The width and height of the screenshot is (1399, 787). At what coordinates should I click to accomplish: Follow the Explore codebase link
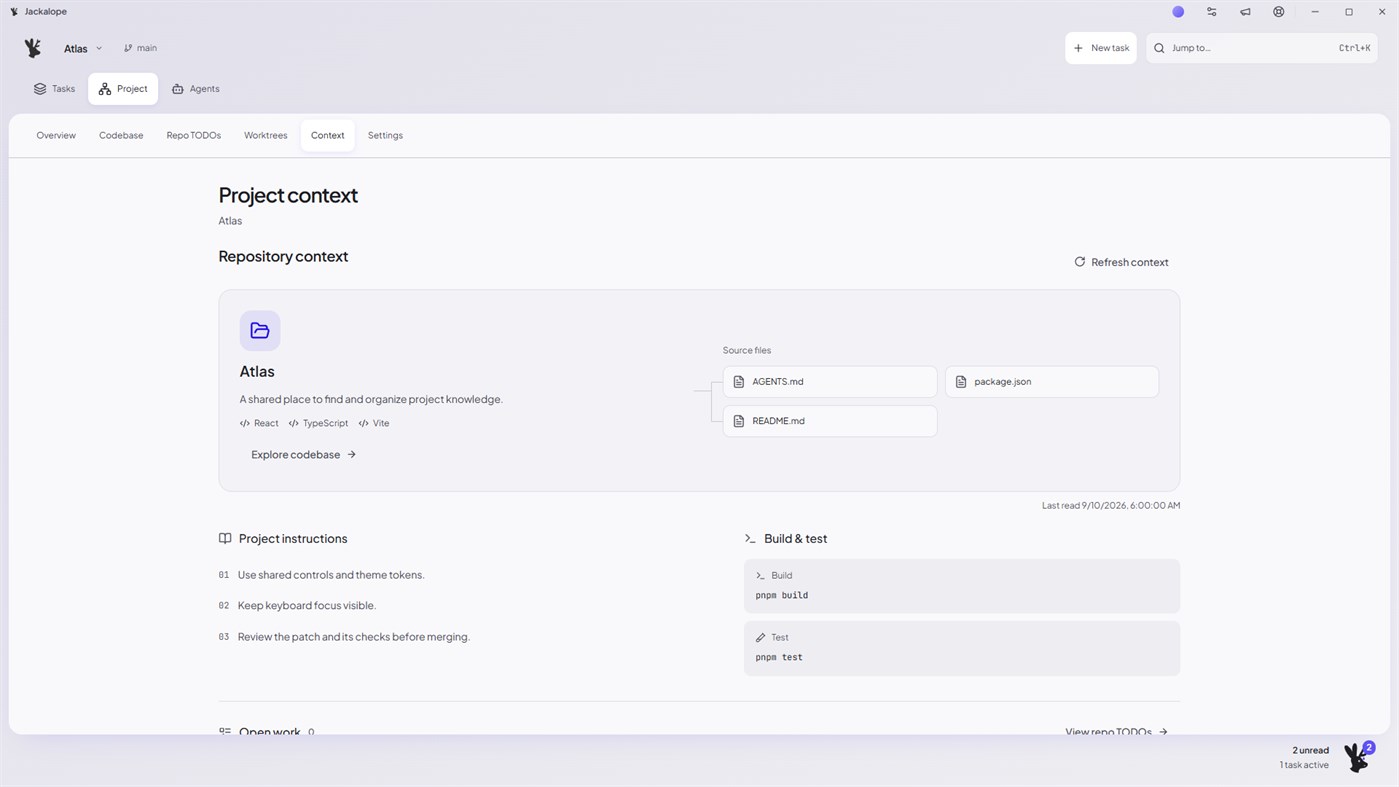click(303, 454)
